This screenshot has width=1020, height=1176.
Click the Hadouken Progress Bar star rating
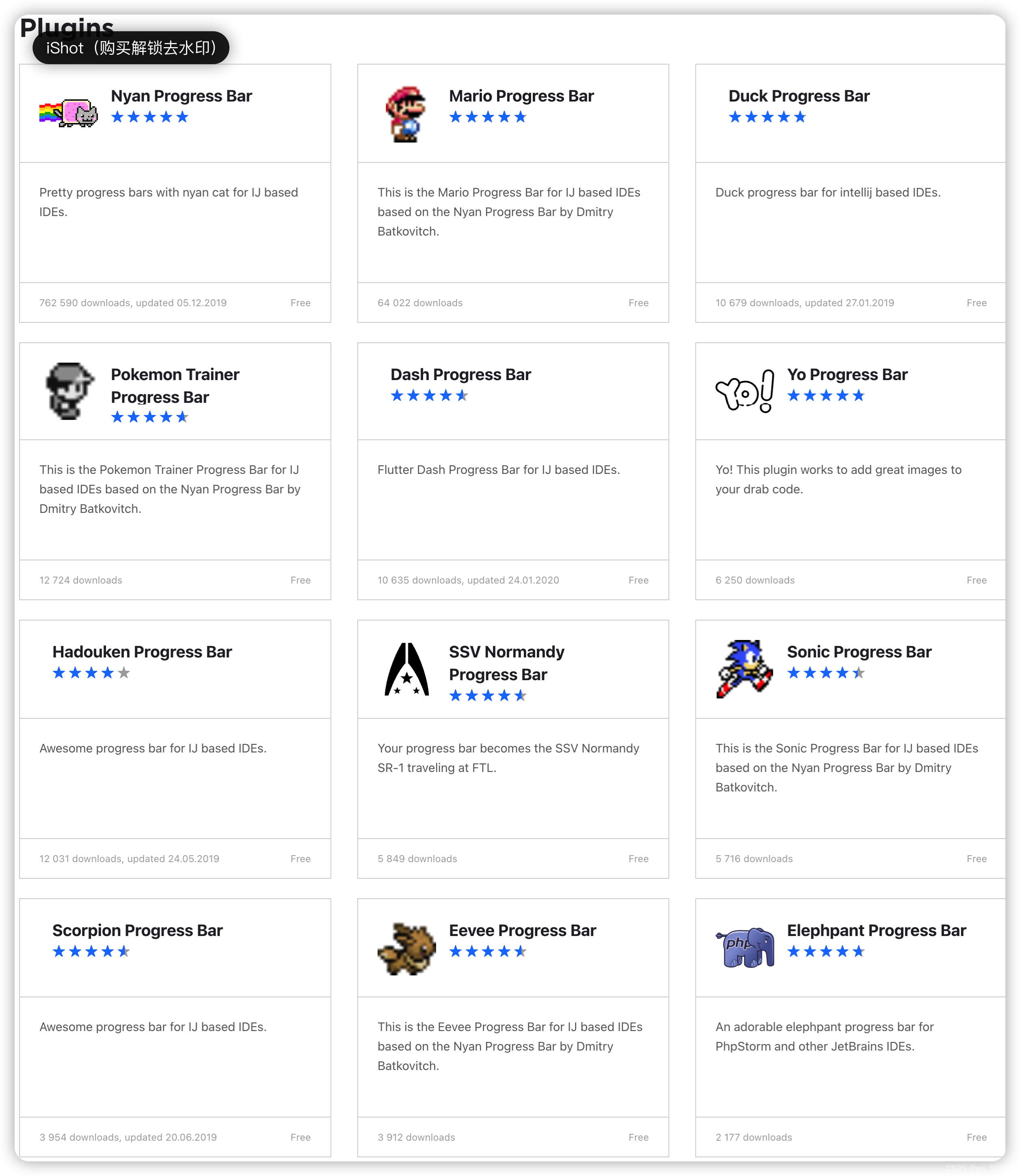click(x=91, y=673)
